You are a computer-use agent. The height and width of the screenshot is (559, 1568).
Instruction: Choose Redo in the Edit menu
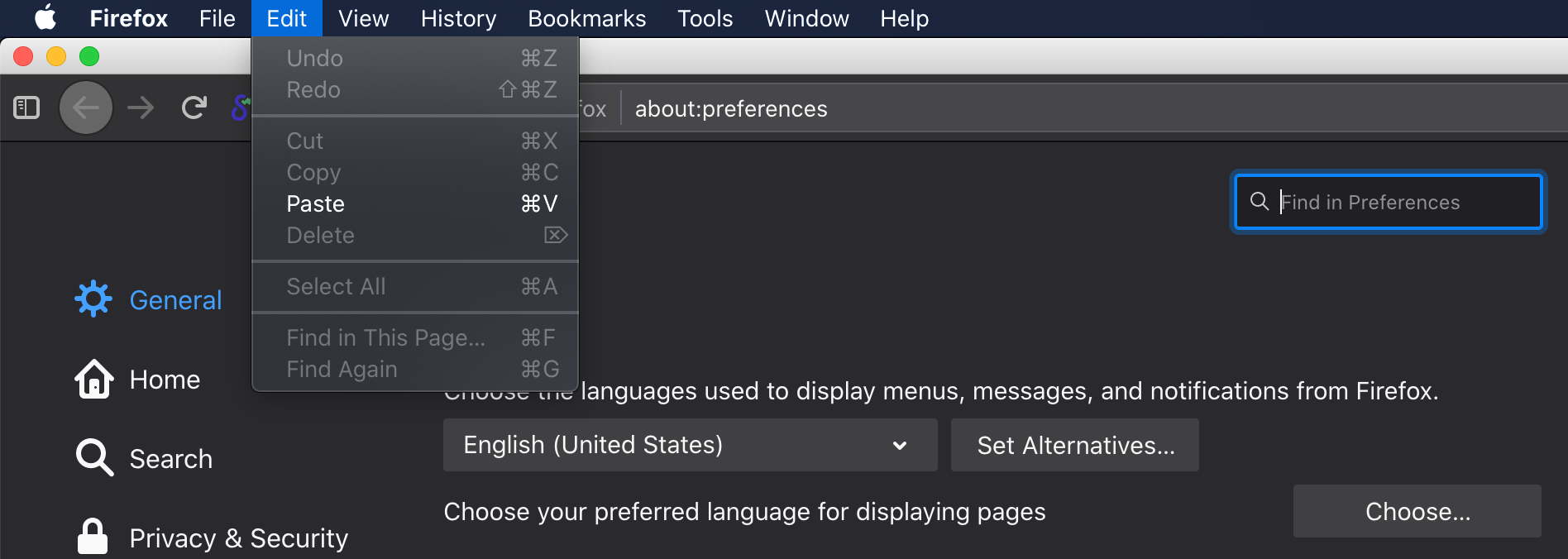415,89
